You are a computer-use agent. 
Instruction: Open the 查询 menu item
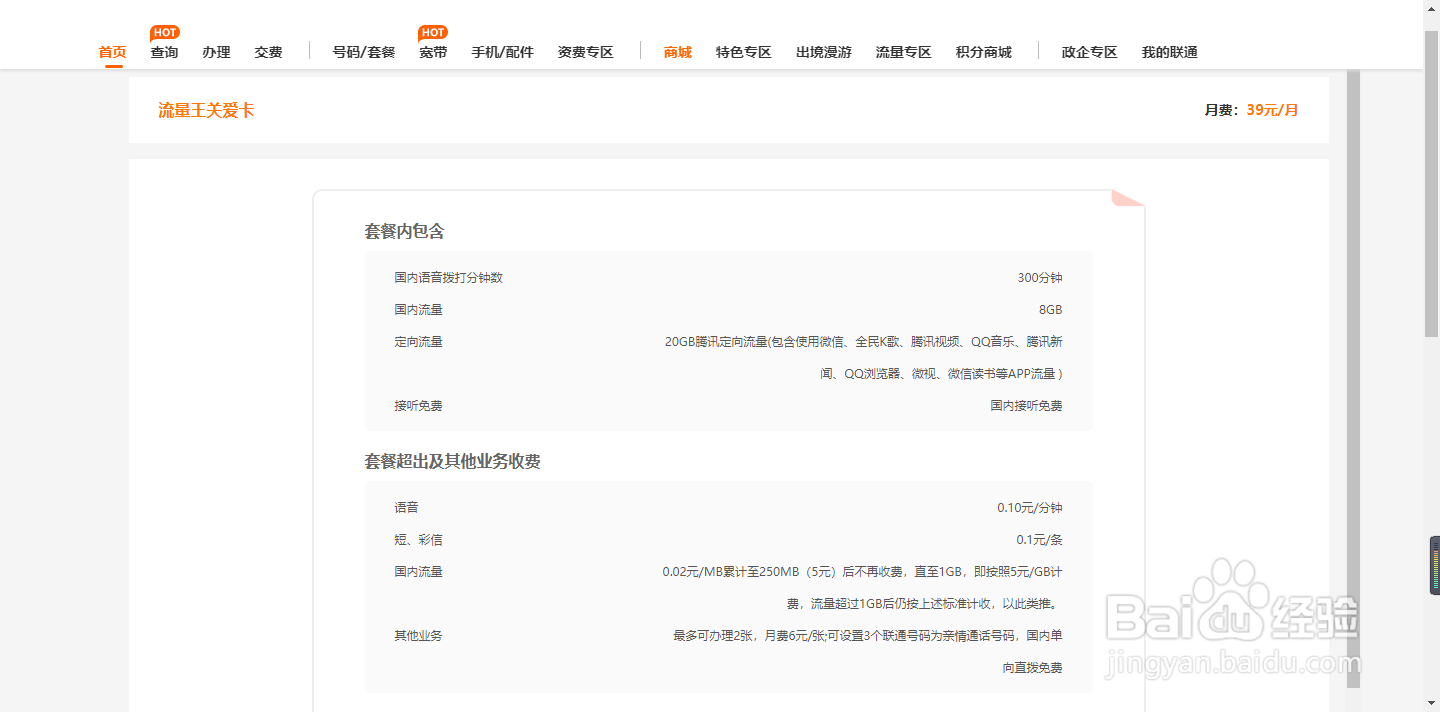[x=165, y=52]
